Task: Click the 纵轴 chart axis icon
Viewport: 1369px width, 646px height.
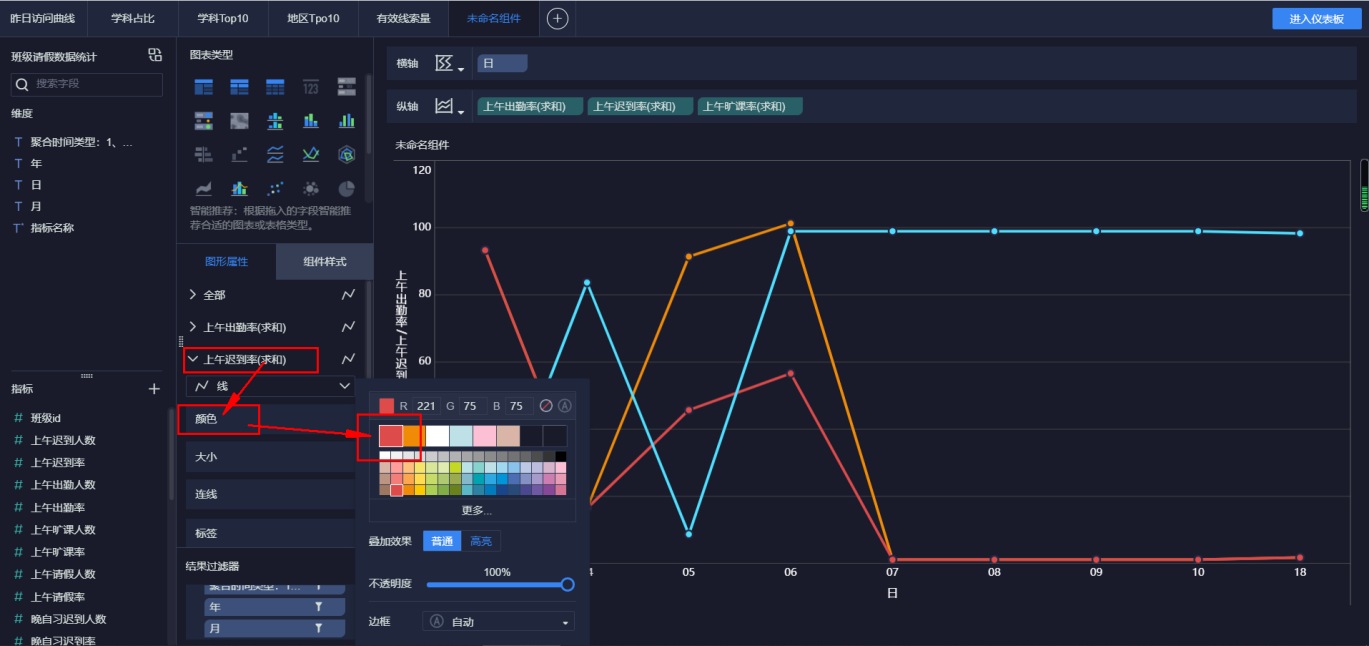Action: click(x=444, y=106)
